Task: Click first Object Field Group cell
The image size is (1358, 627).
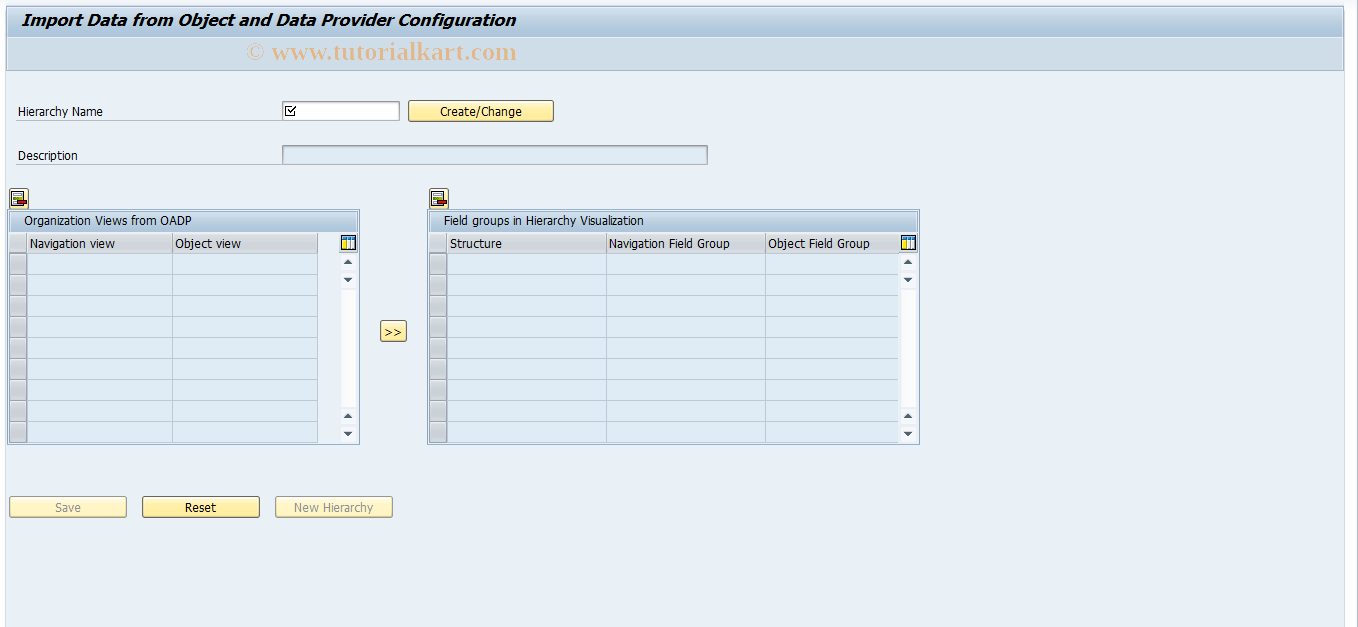Action: click(x=832, y=264)
